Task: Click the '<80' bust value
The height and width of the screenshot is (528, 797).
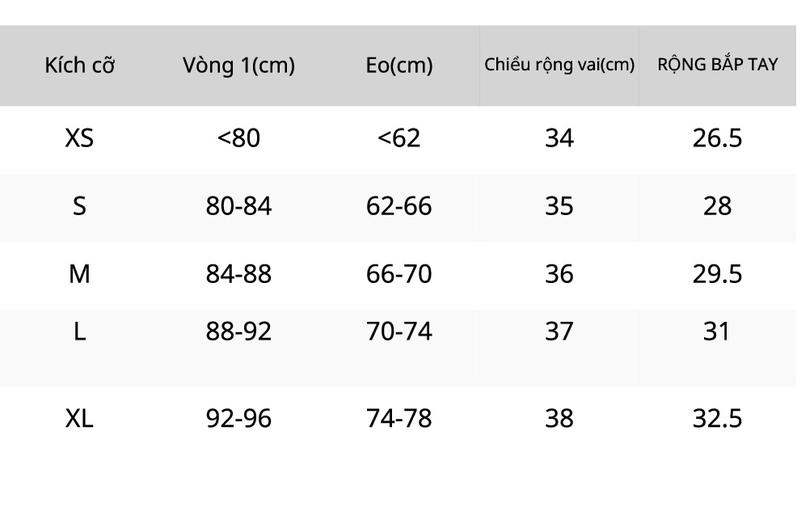Action: click(x=239, y=138)
